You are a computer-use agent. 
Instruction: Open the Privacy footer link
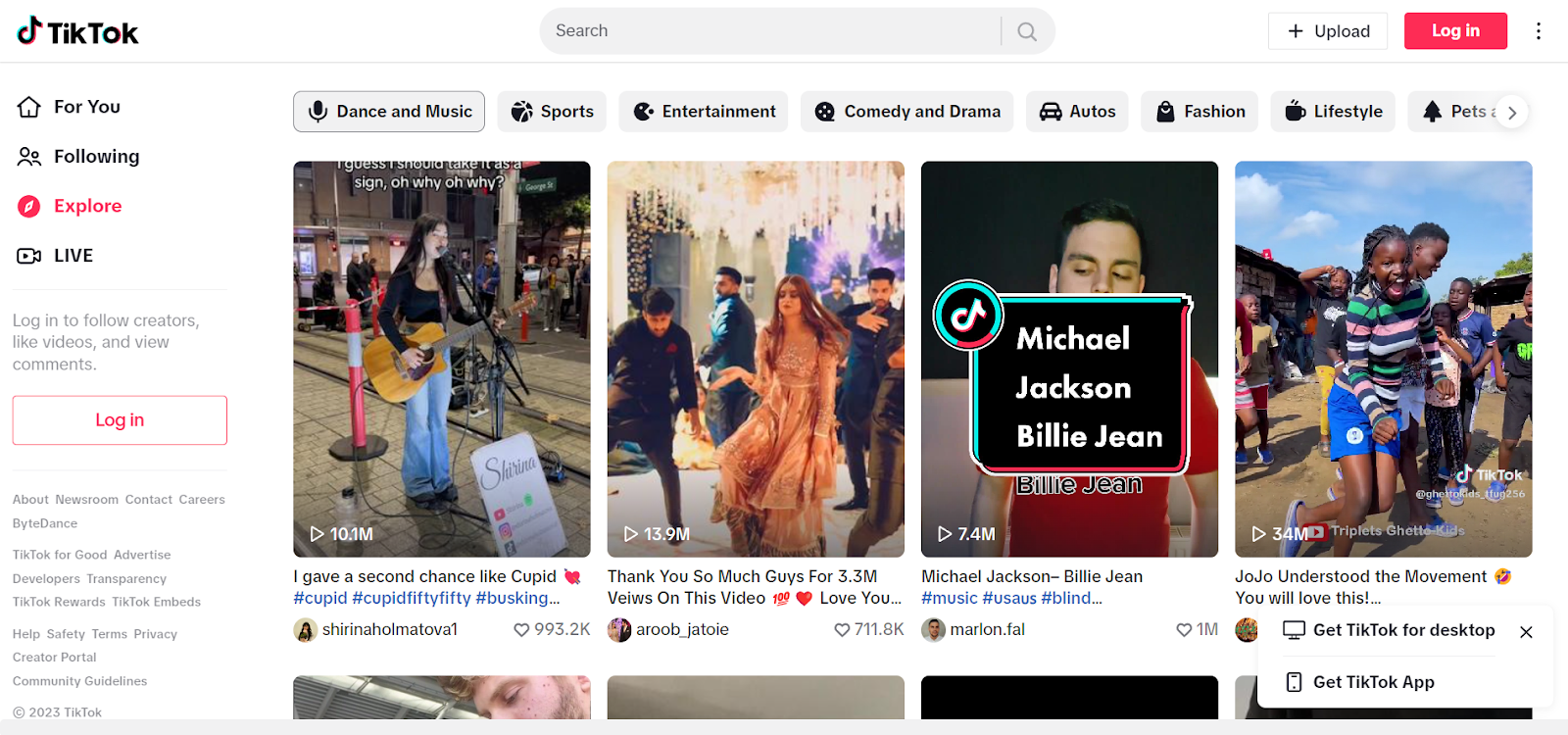(x=155, y=634)
